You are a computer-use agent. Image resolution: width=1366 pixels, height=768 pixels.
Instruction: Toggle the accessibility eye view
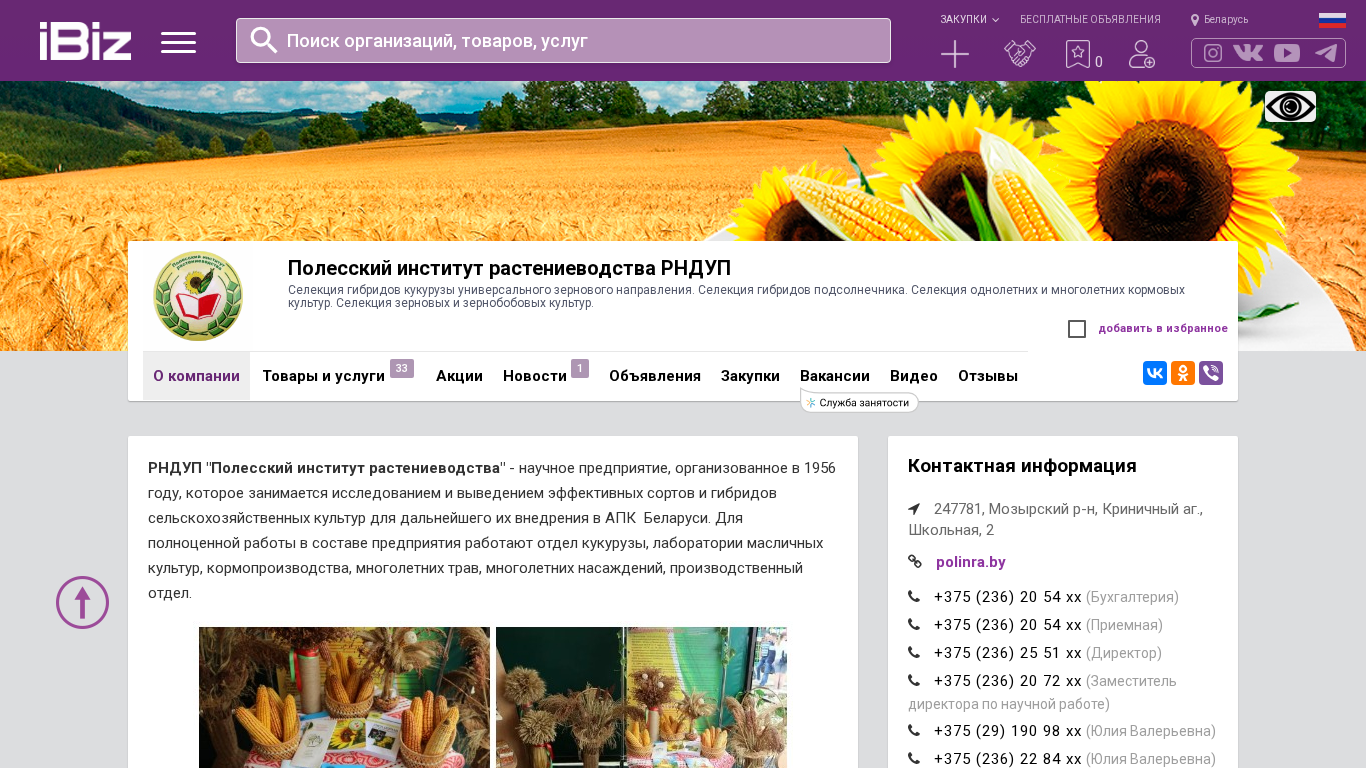click(1290, 106)
